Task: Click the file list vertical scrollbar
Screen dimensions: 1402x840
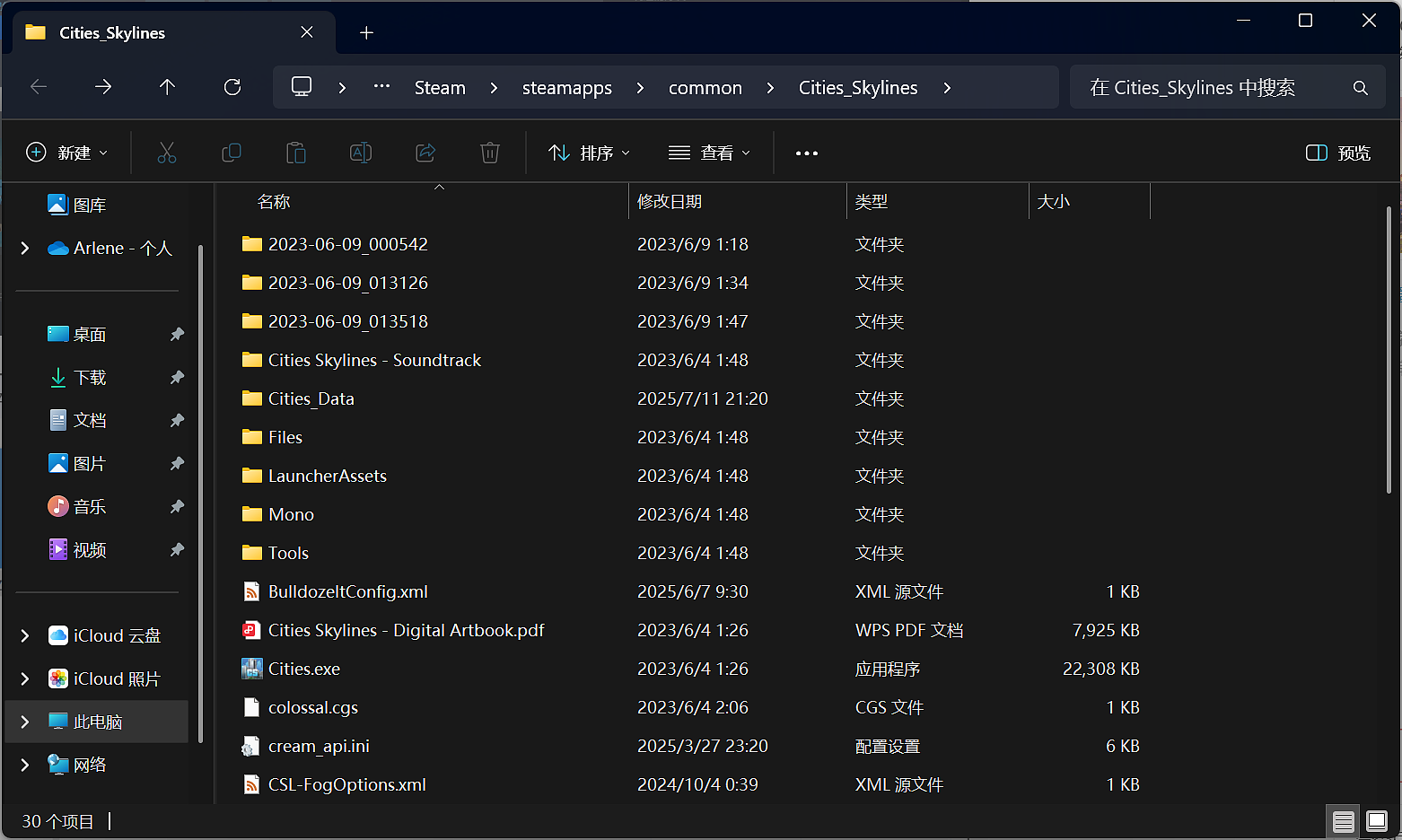Action: [1389, 350]
